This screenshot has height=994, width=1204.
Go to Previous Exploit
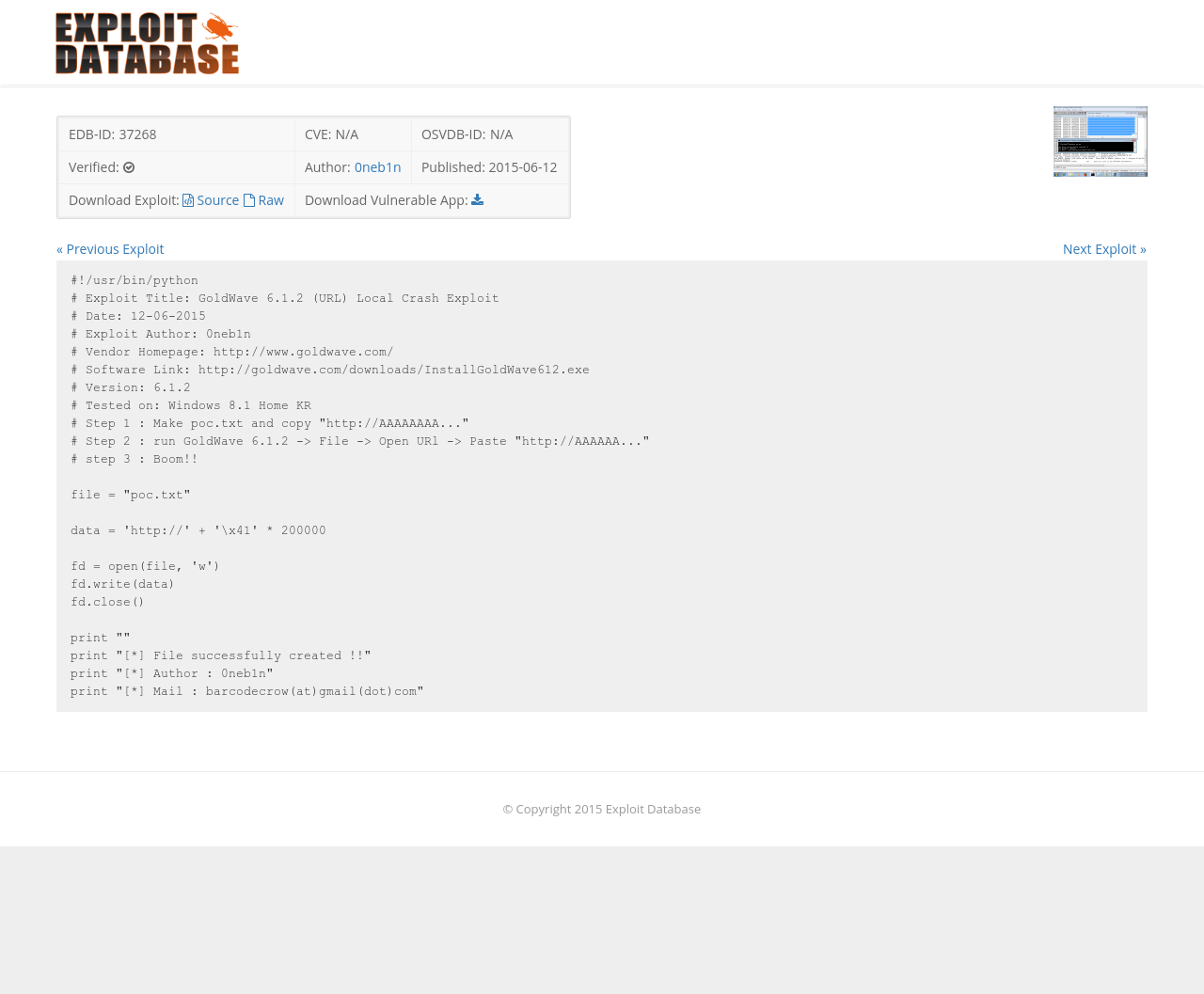pos(110,249)
